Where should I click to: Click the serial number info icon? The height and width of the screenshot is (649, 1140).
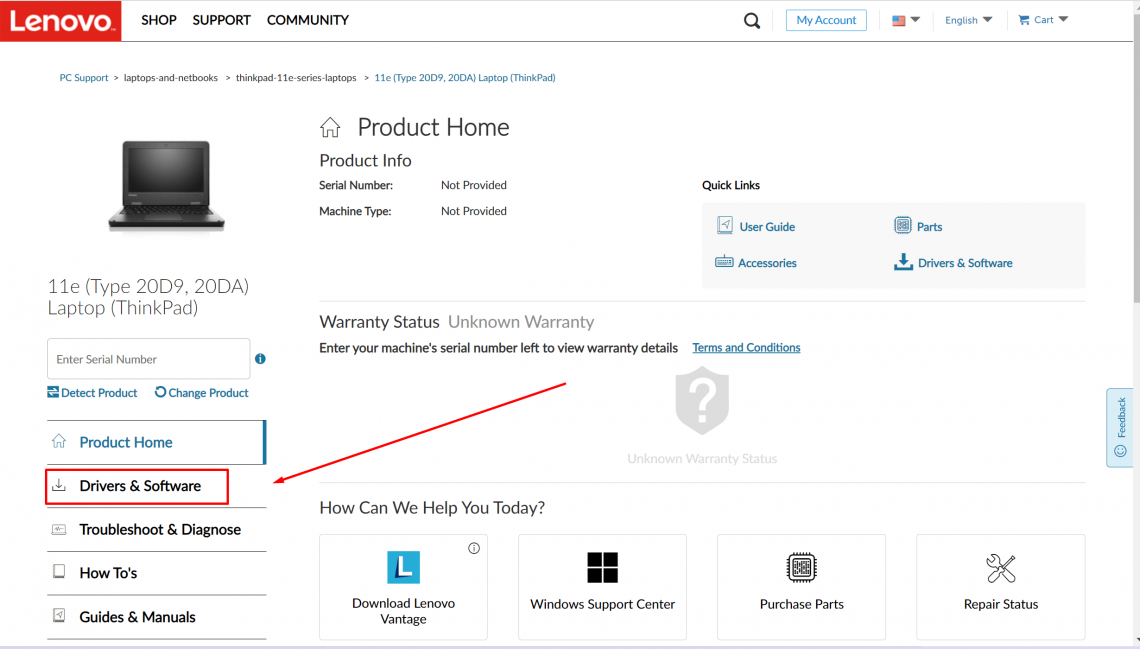(x=260, y=359)
